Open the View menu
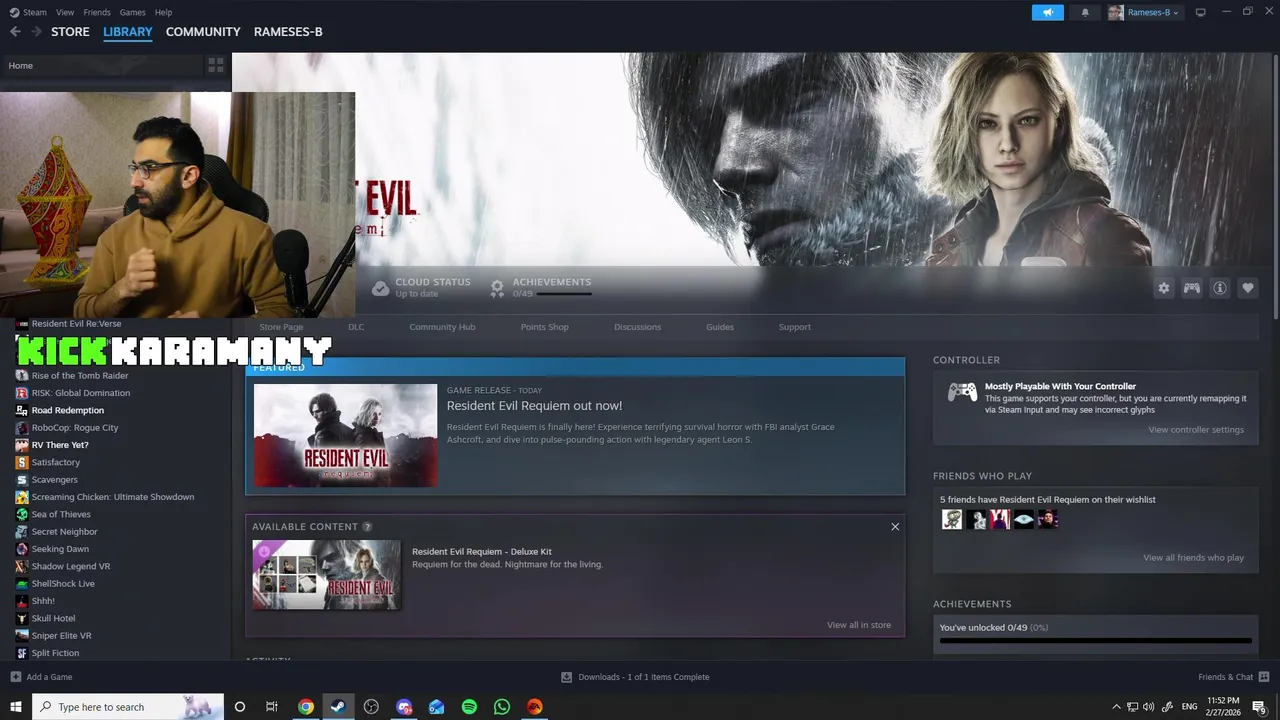Screen dimensions: 1280x720 coord(65,12)
